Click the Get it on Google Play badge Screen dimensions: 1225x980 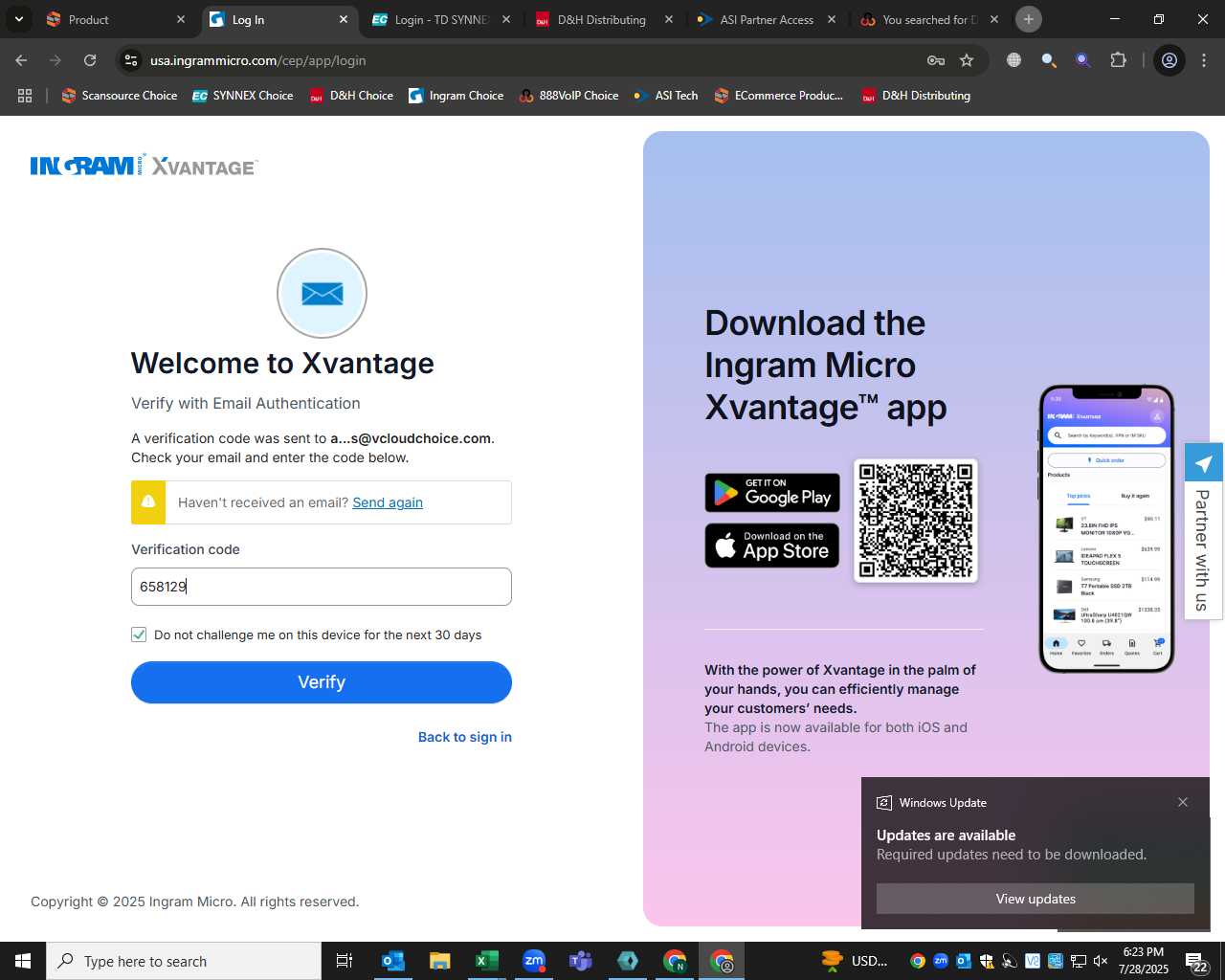coord(772,493)
